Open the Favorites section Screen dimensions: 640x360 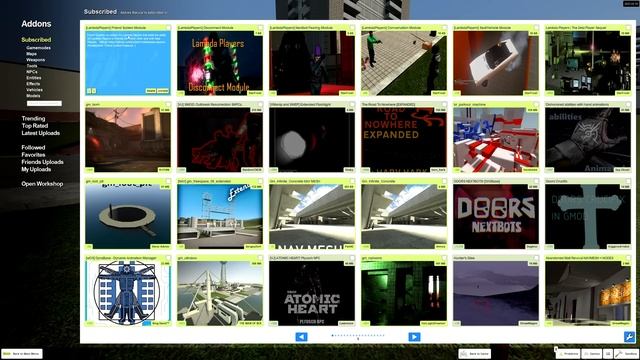coord(33,155)
